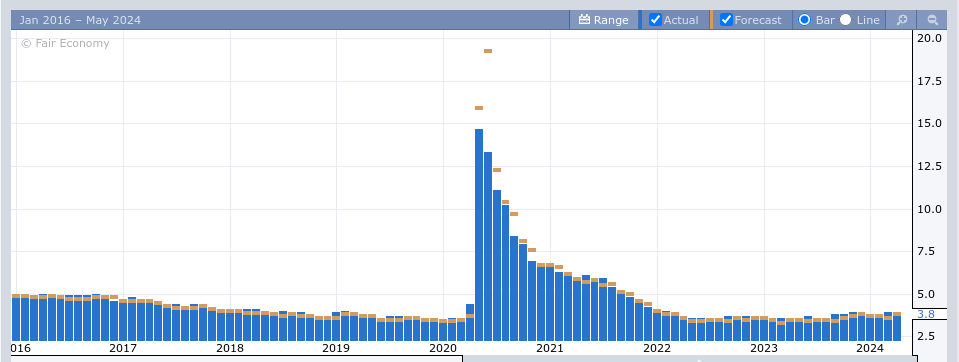This screenshot has width=959, height=362.
Task: Select the Bar chart radio option
Action: tap(804, 20)
